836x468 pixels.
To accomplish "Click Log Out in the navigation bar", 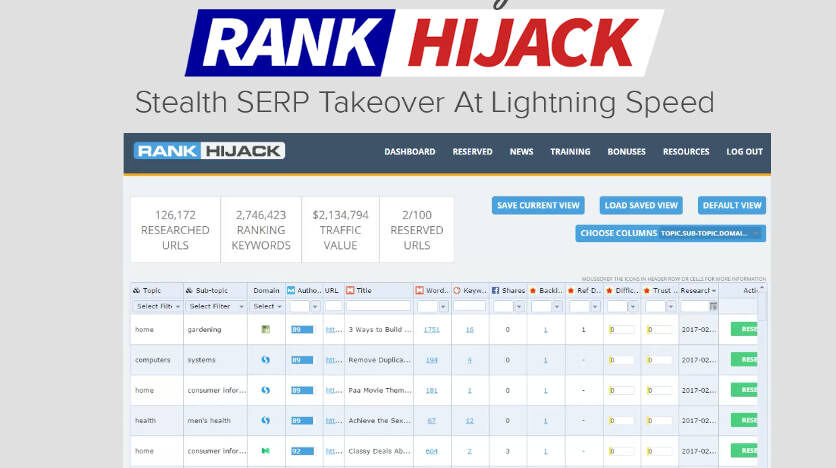I will tap(744, 152).
